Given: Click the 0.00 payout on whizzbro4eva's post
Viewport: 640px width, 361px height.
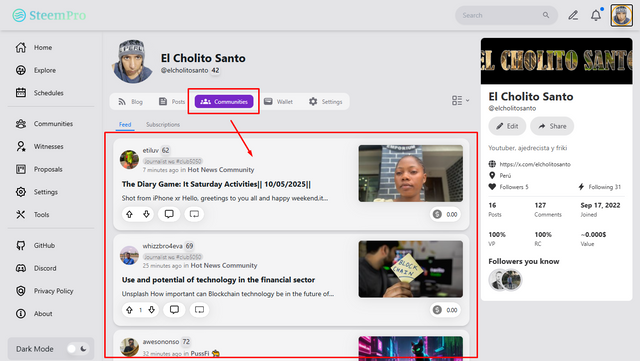Looking at the screenshot, I should [445, 310].
